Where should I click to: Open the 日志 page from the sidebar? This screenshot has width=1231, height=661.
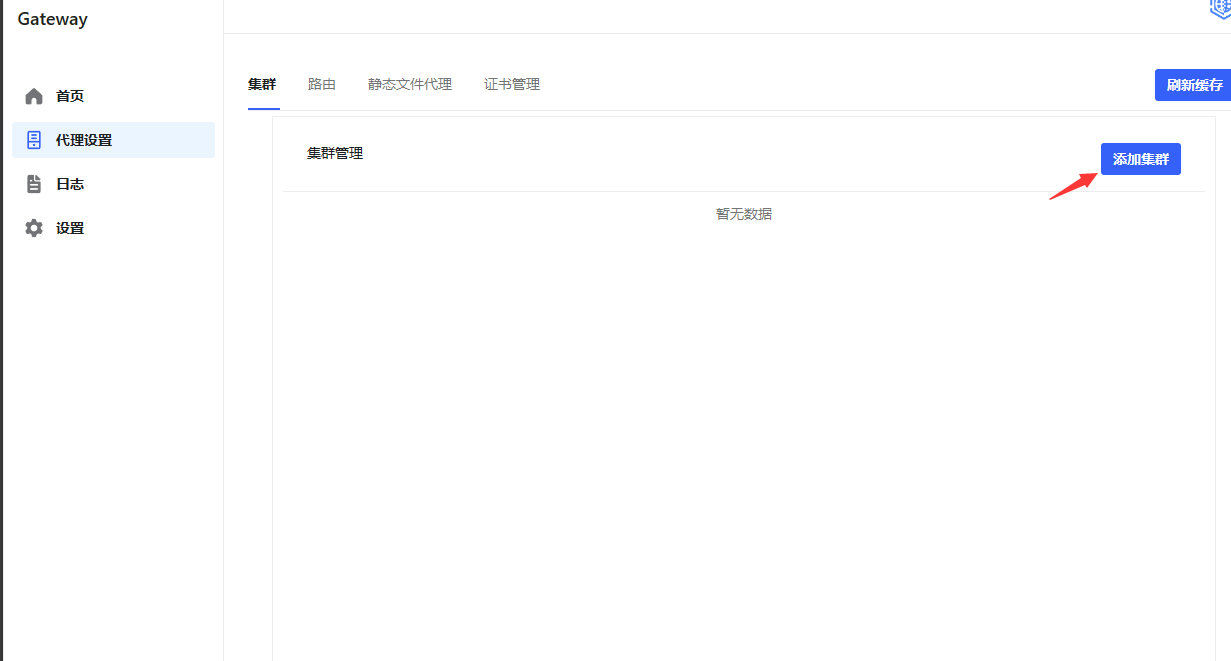(71, 183)
